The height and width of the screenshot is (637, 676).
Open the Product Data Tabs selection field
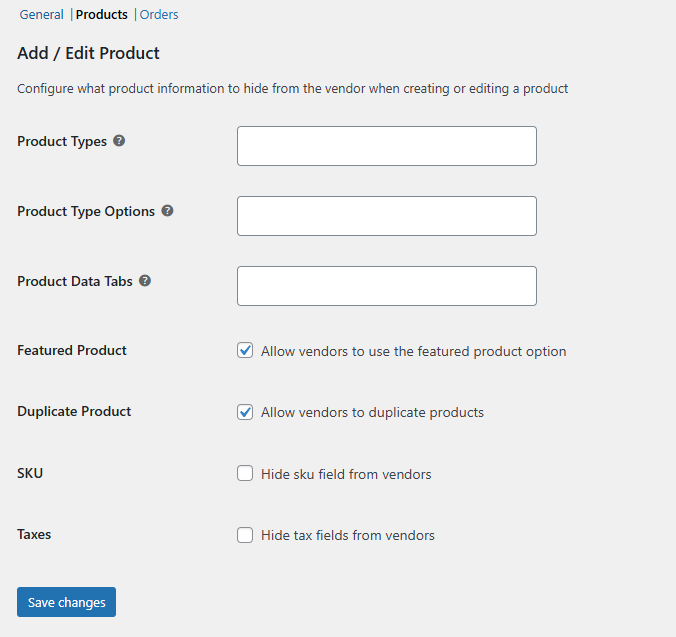pyautogui.click(x=387, y=286)
